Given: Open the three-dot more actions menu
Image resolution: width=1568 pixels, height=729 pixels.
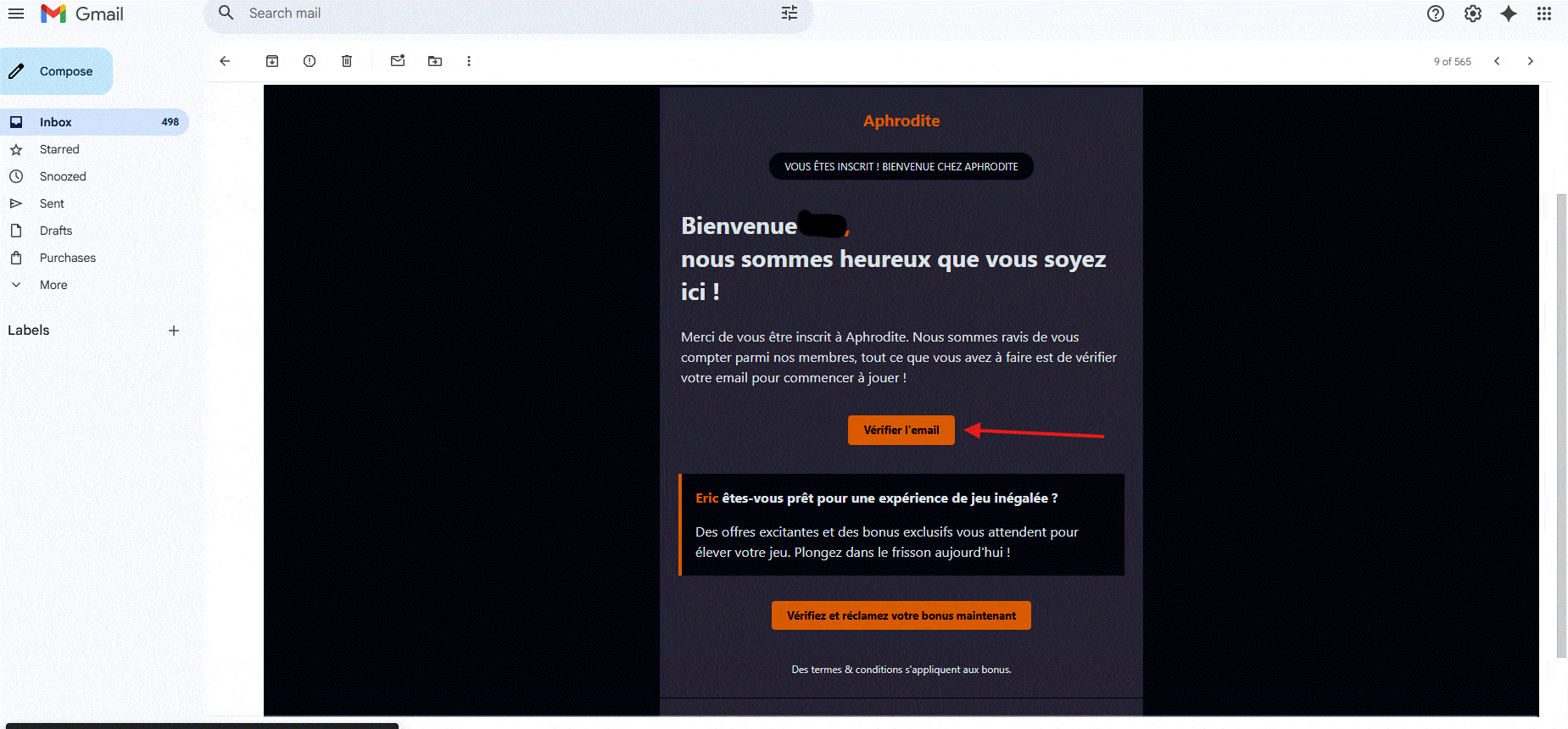Looking at the screenshot, I should (x=469, y=61).
